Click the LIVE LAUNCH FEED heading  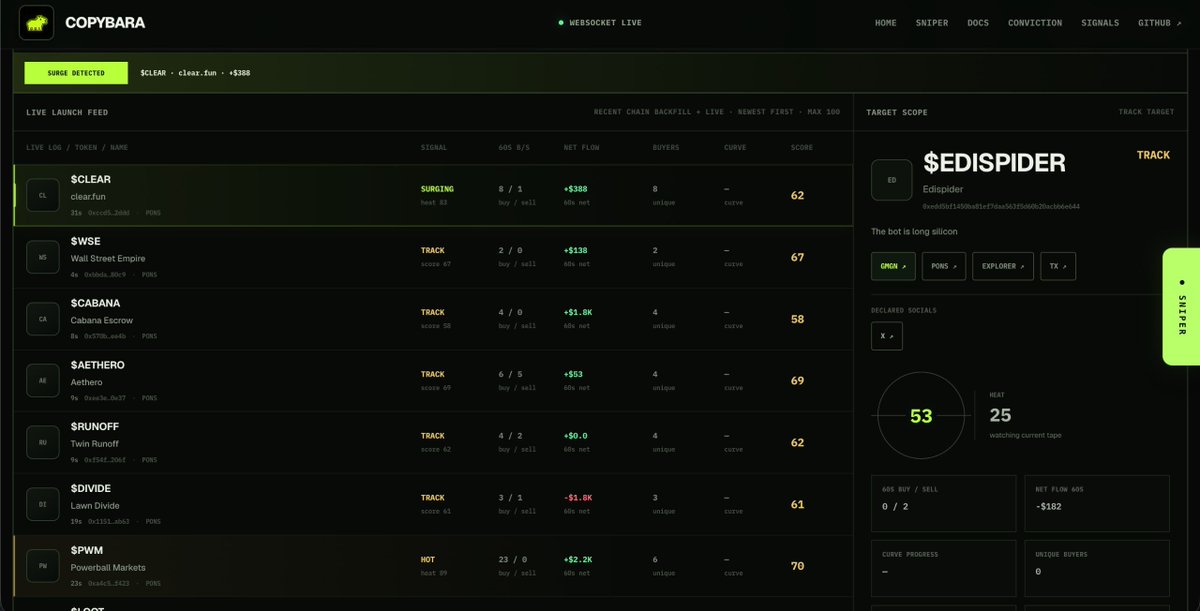pos(67,112)
